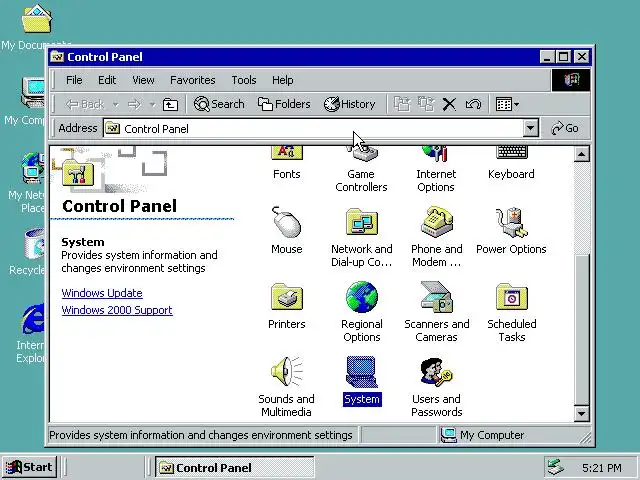
Task: Open the View menu
Action: click(143, 80)
